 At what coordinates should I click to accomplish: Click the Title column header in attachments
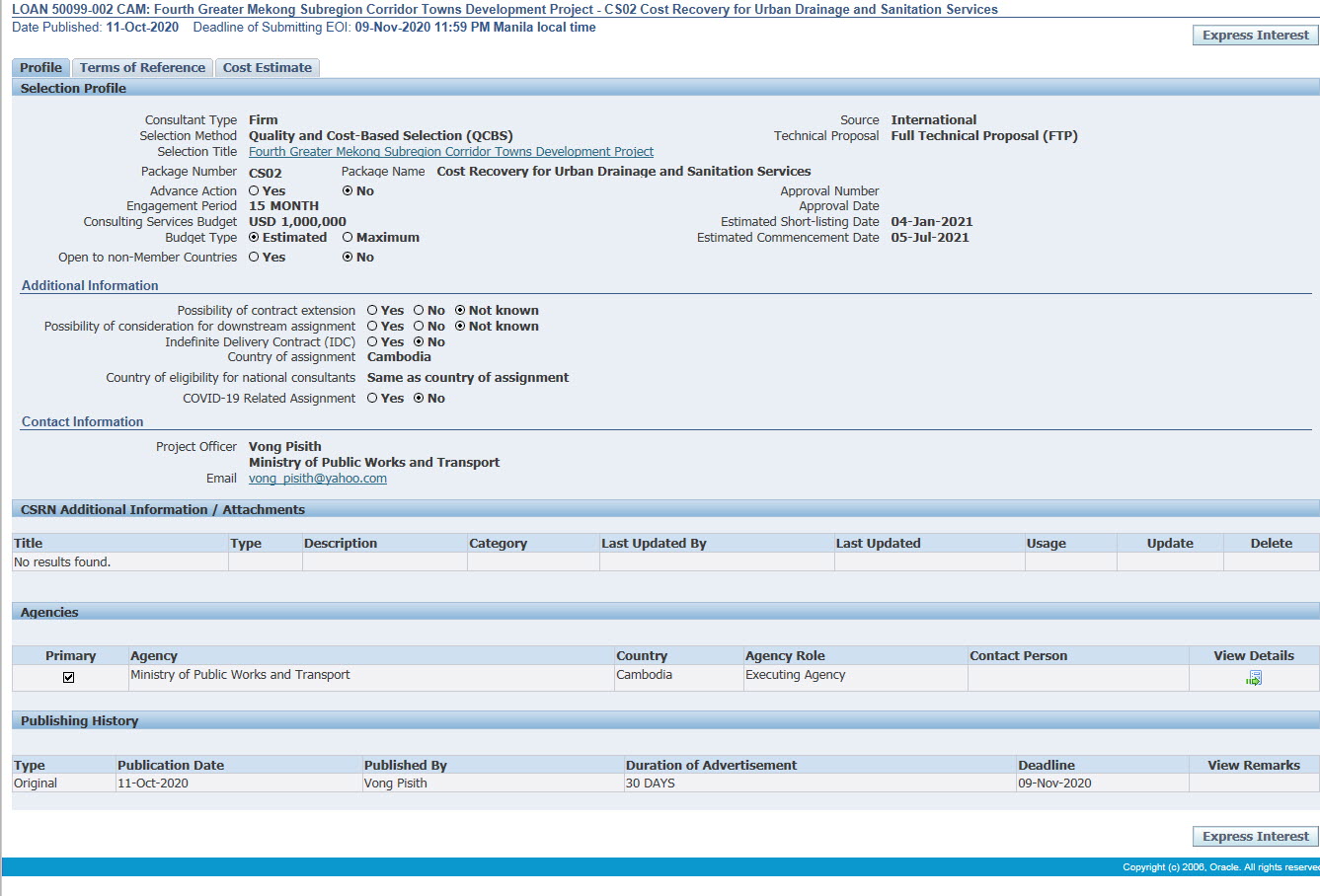click(x=119, y=543)
